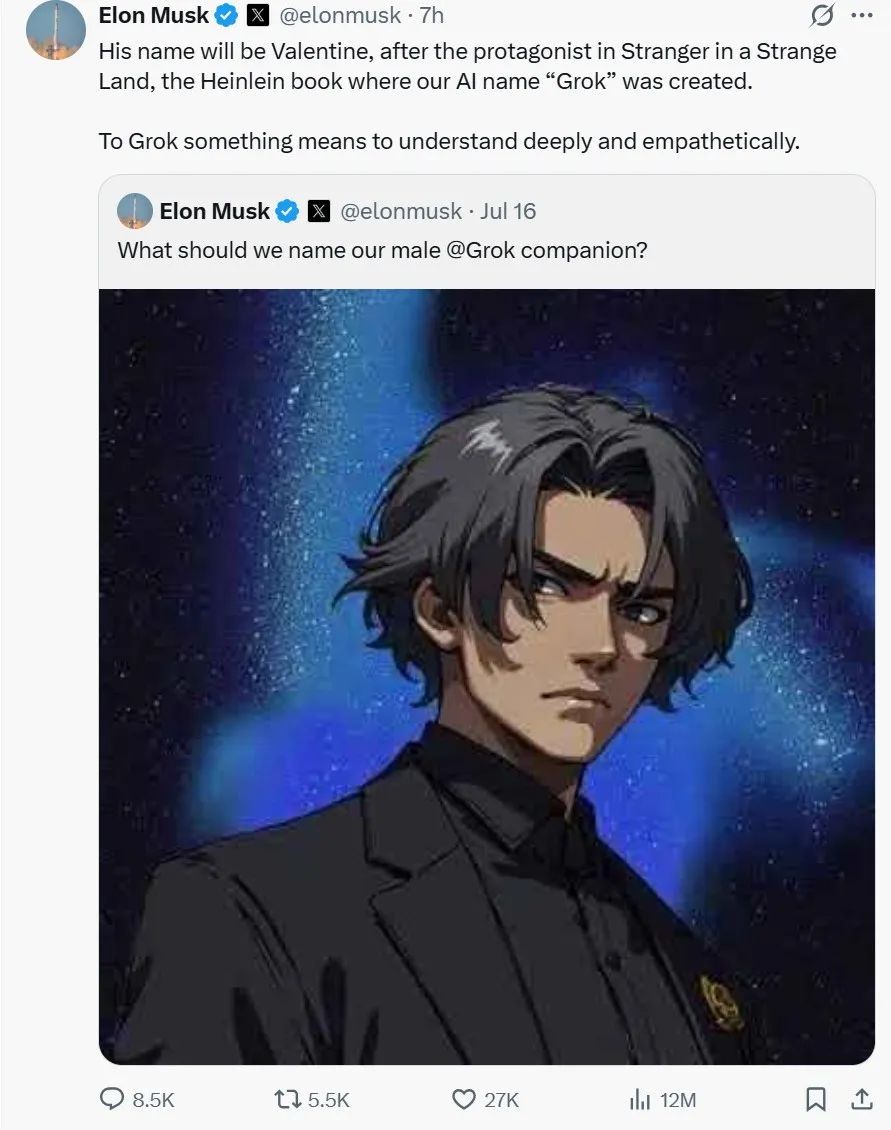Open the quoted tweet from Jul 16
Image resolution: width=891 pixels, height=1130 pixels.
487,231
